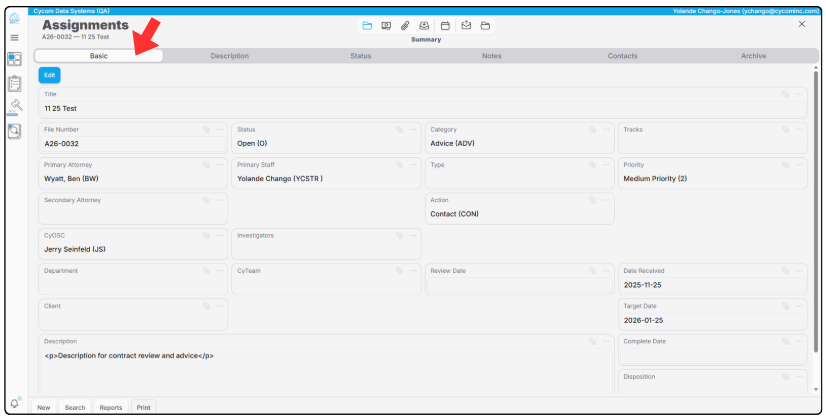Viewport: 826px width, 418px height.
Task: Open the Type field more-options menu
Action: click(606, 164)
